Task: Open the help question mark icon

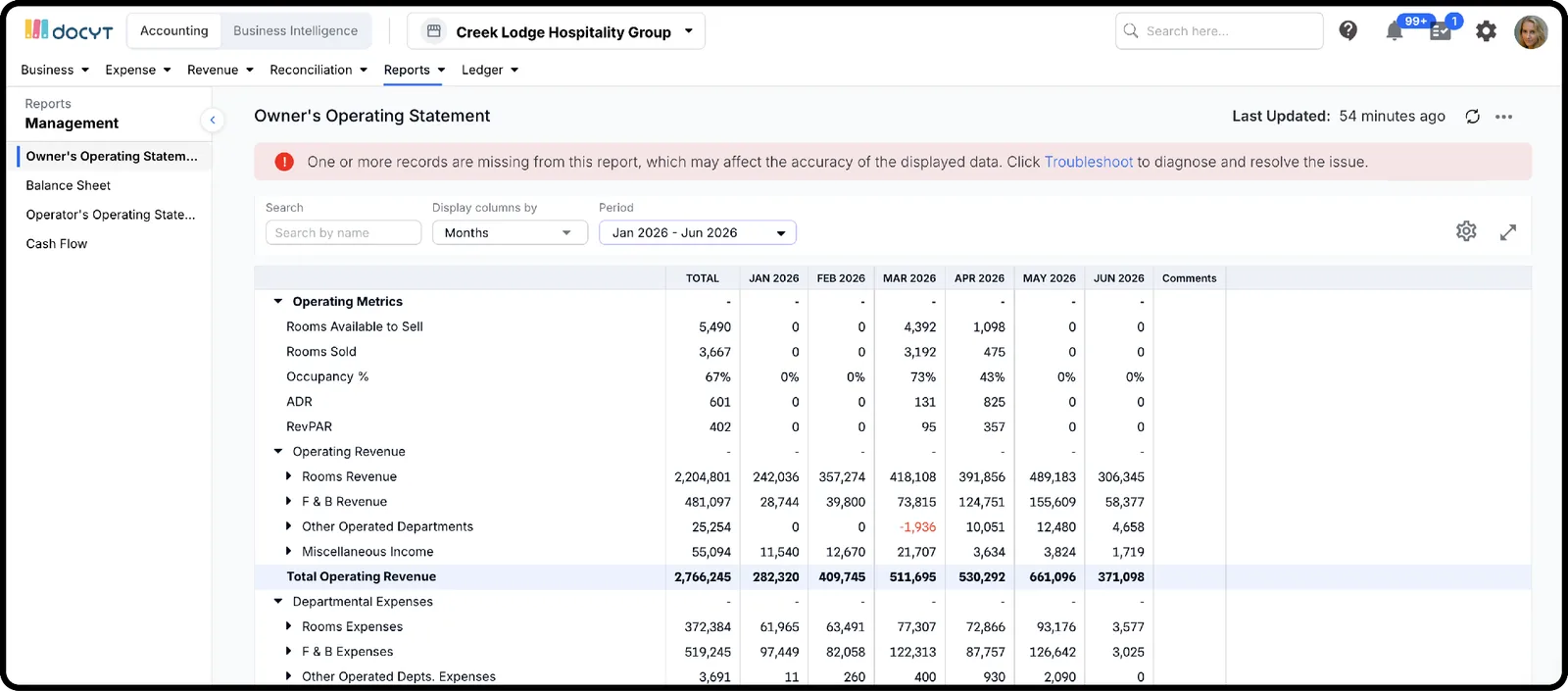Action: [x=1348, y=31]
